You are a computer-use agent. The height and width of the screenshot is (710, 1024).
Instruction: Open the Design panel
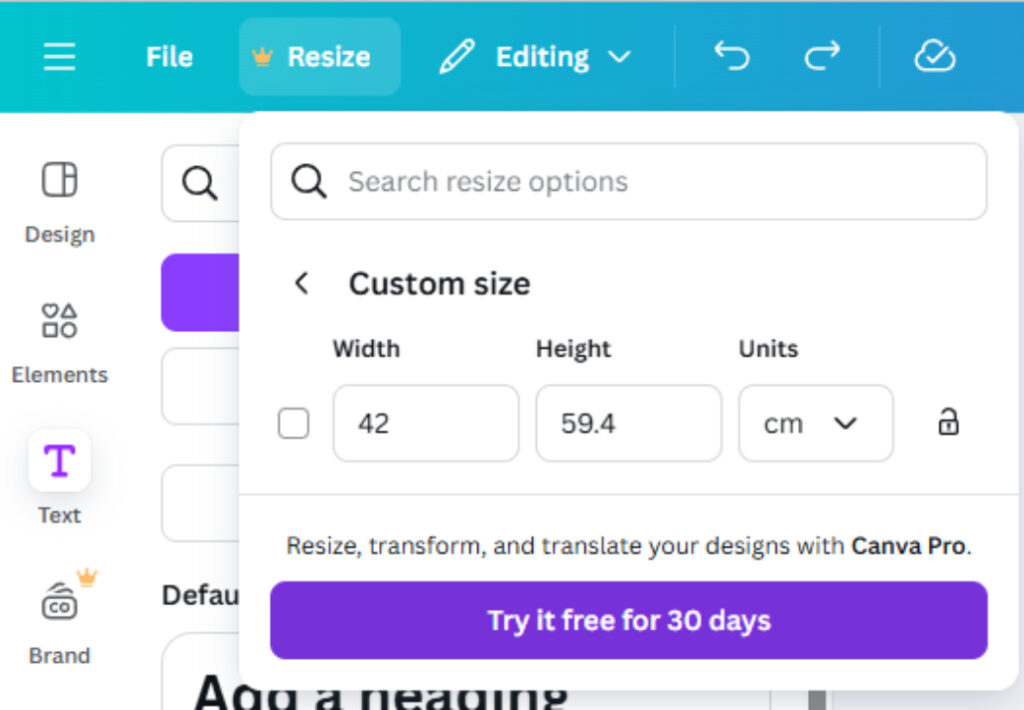point(59,200)
